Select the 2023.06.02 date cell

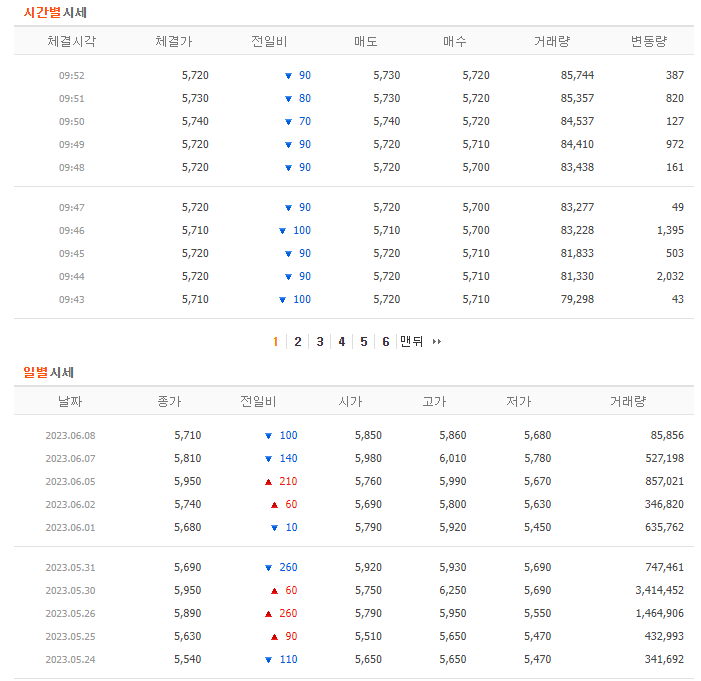coord(70,505)
